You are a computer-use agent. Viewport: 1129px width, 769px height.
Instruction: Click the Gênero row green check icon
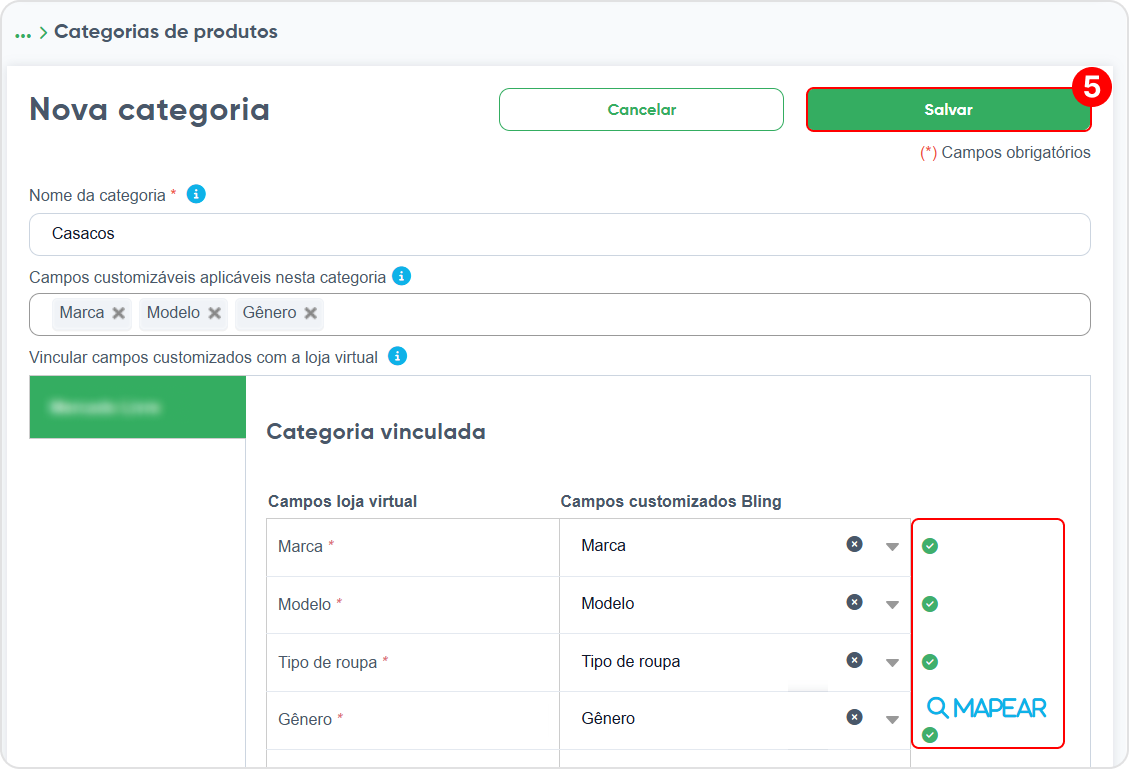click(x=930, y=735)
